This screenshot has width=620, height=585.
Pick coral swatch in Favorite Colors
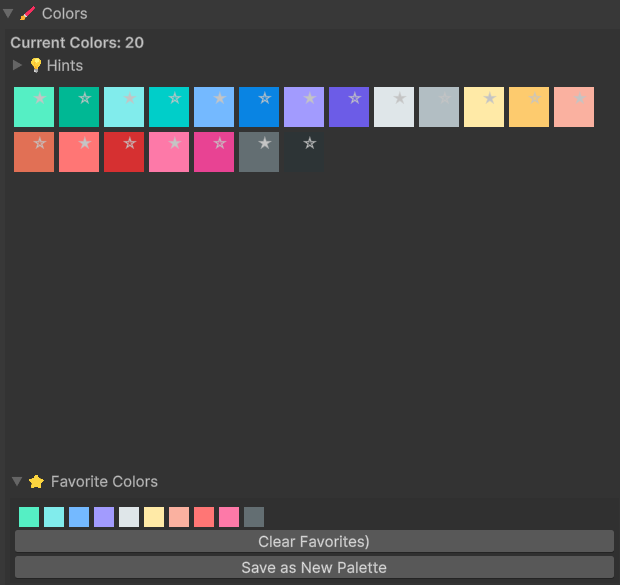click(204, 517)
